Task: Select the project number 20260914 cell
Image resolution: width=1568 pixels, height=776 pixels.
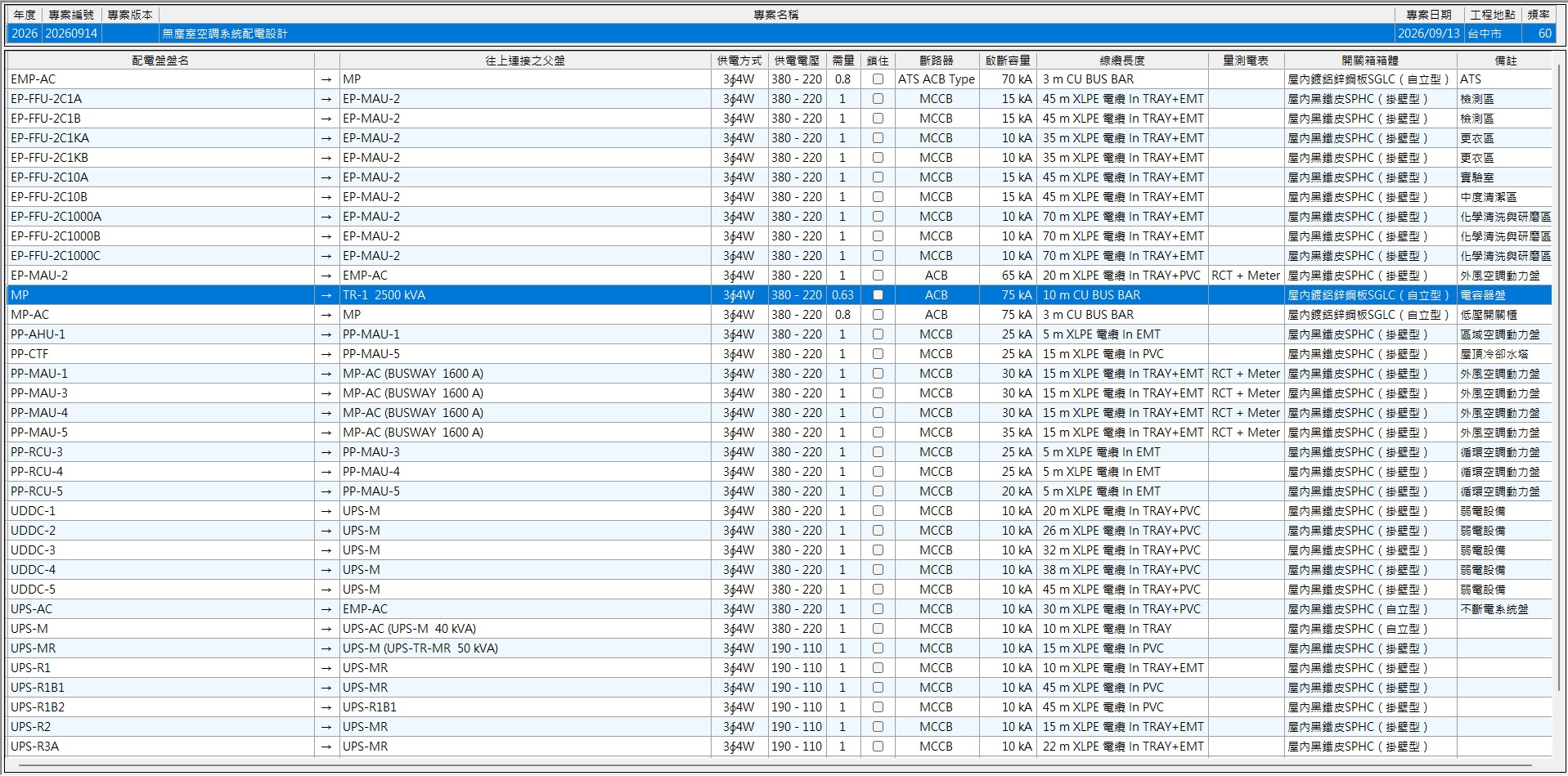Action: tap(71, 34)
